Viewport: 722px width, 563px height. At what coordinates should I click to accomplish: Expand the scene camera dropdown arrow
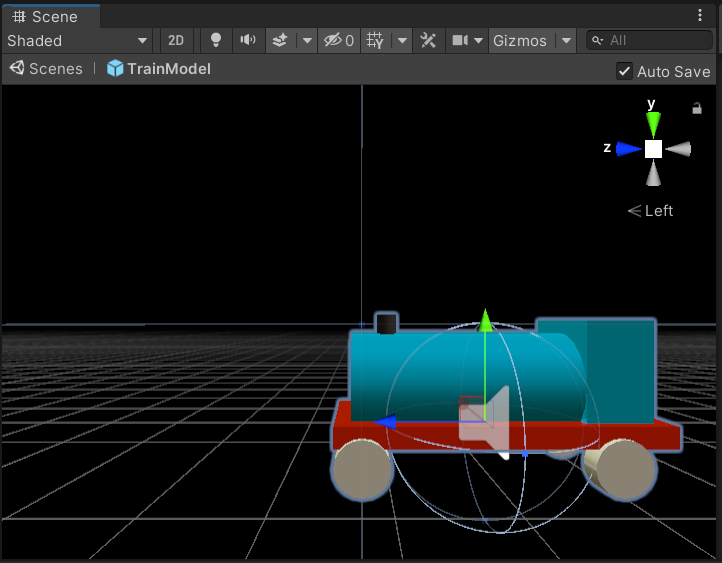(478, 41)
